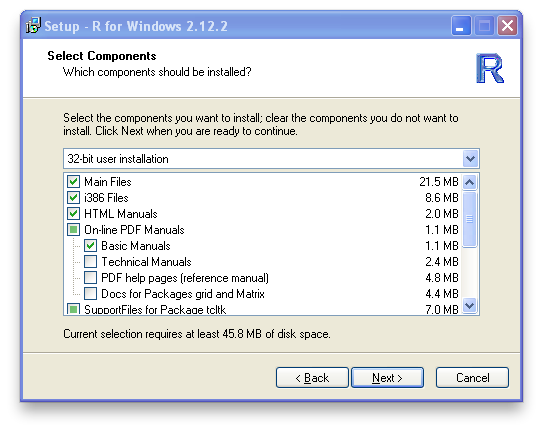Proceed with the Next button
Image resolution: width=543 pixels, height=432 pixels.
point(387,378)
